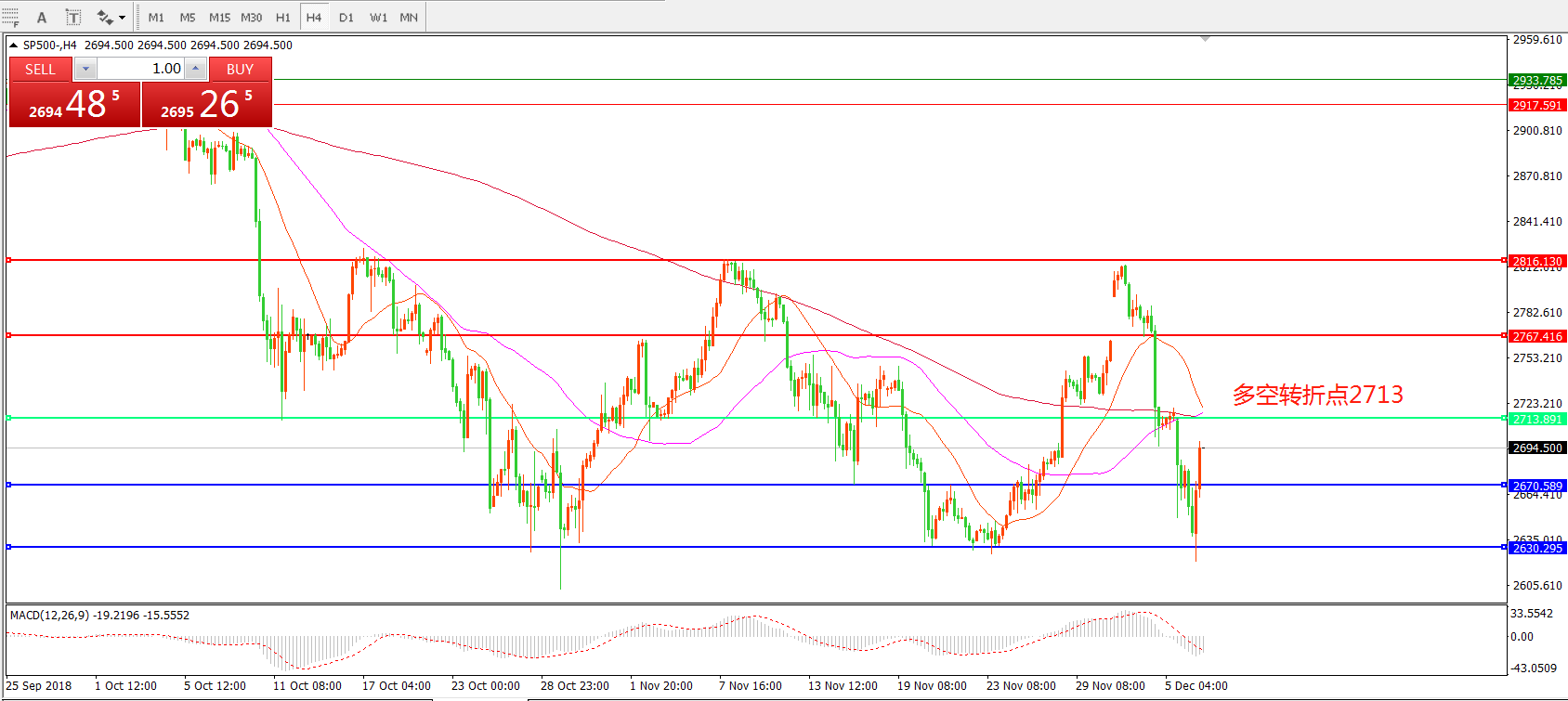The image size is (1568, 701).
Task: Switch chart to the M15 timeframe
Action: (219, 17)
